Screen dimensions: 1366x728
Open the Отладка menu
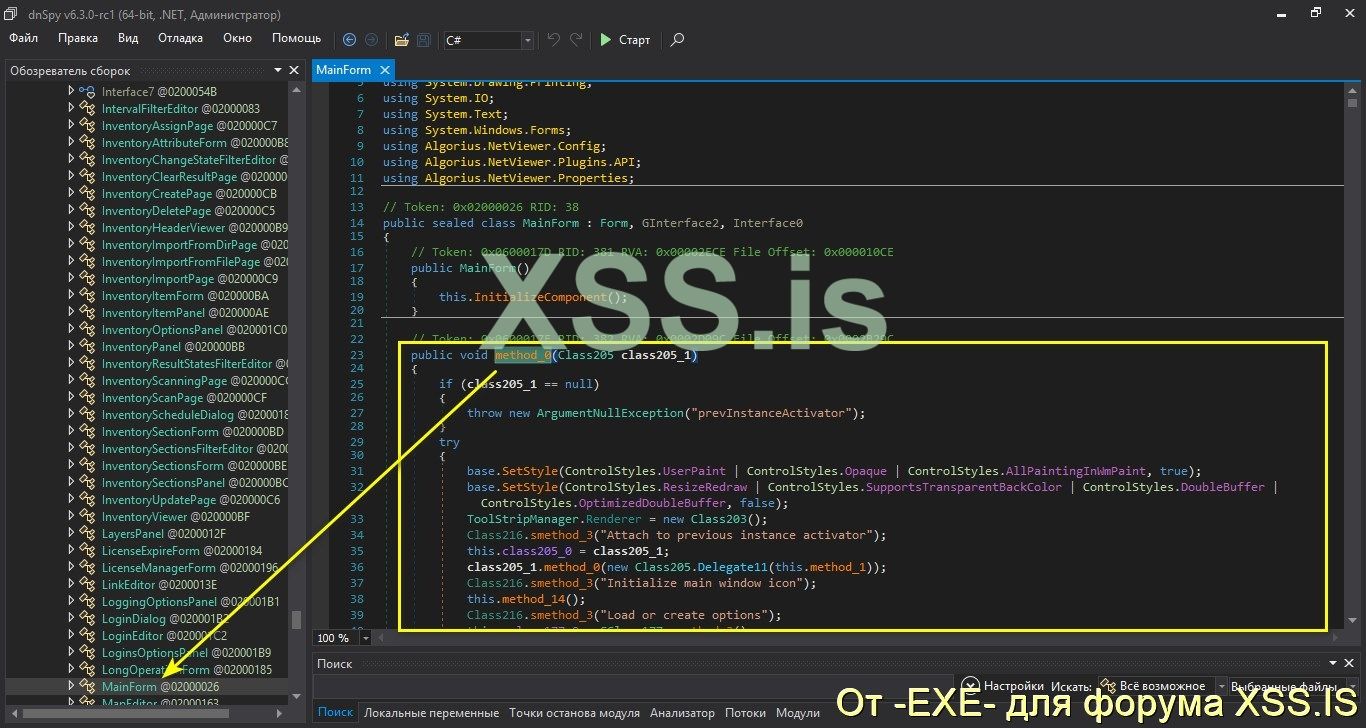(x=180, y=38)
